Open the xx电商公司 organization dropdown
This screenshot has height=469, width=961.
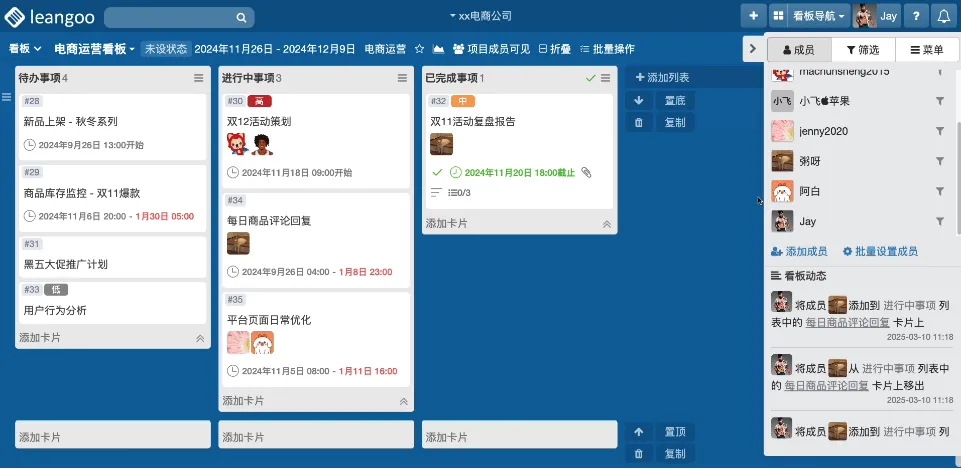coord(480,16)
